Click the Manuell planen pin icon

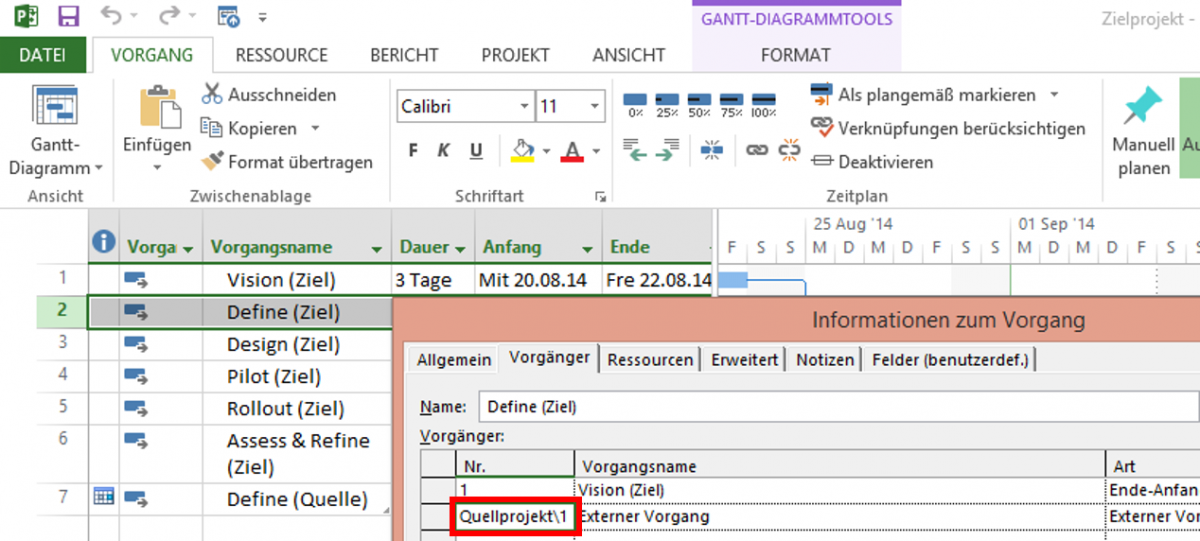pyautogui.click(x=1143, y=108)
